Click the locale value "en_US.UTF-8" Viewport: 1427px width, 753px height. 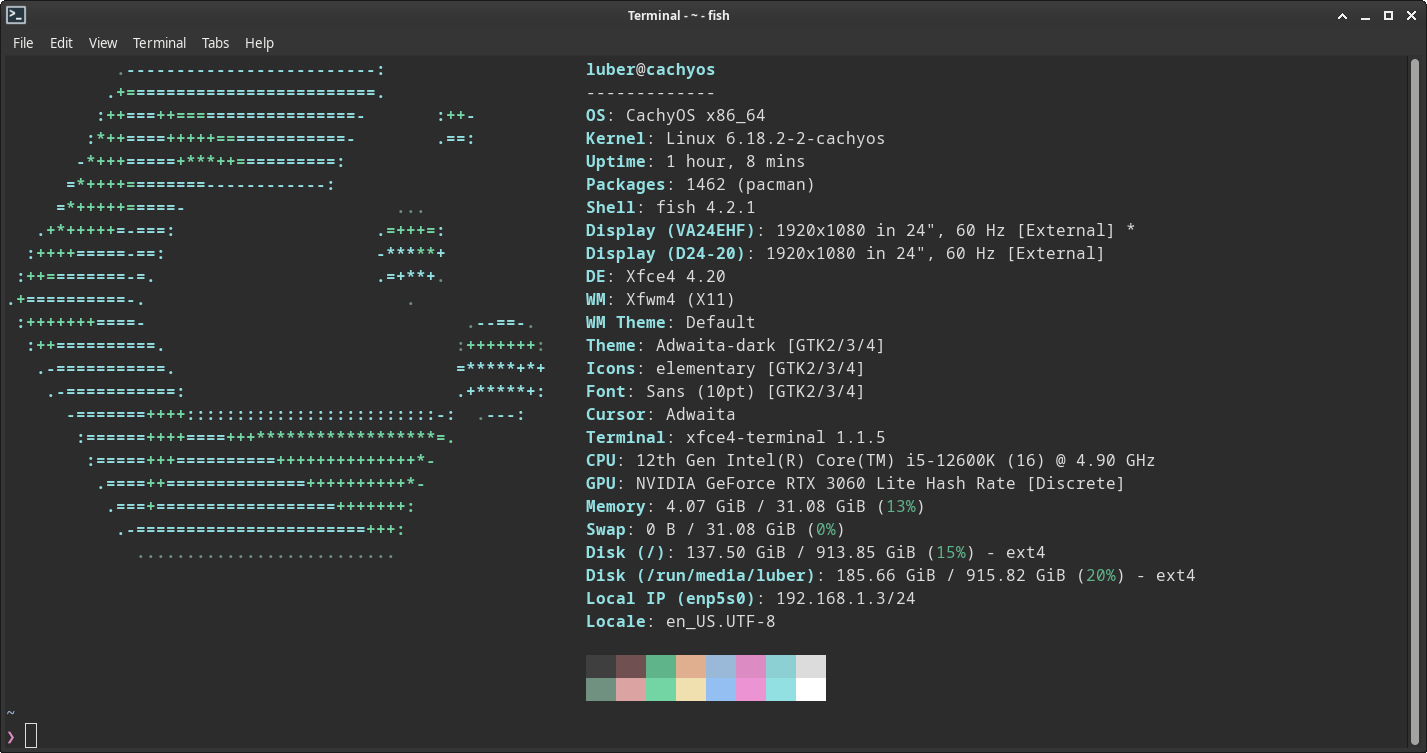point(721,622)
